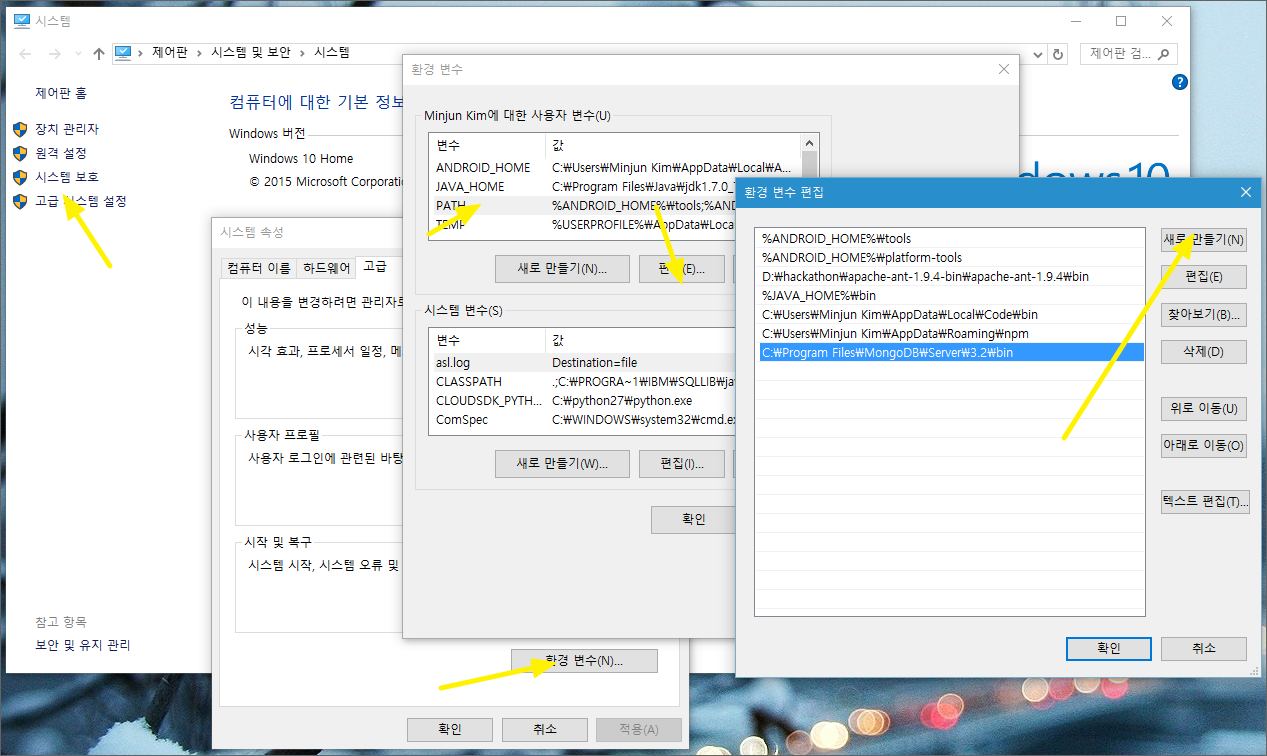Click the scrollbar up arrow in user variables list
1267x756 pixels.
point(810,142)
